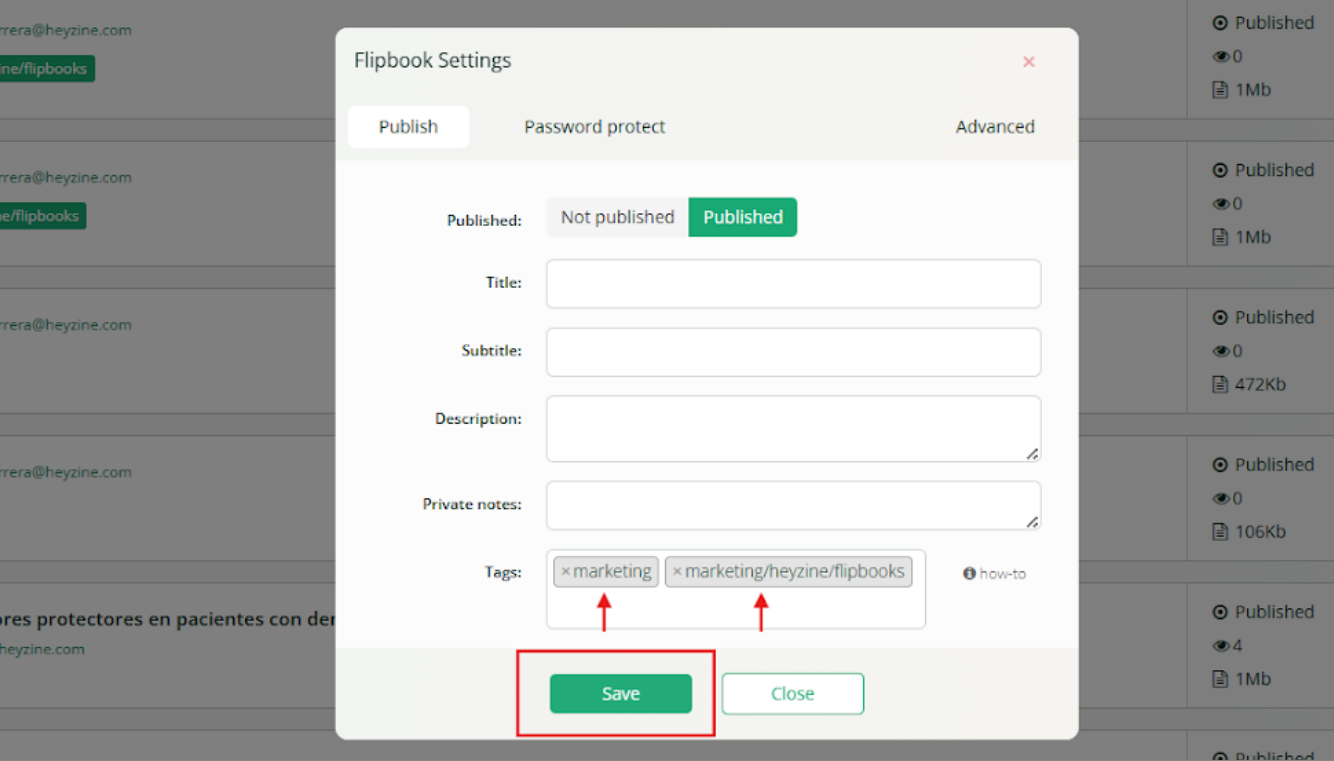Select the Not published option
The height and width of the screenshot is (761, 1334).
(617, 217)
